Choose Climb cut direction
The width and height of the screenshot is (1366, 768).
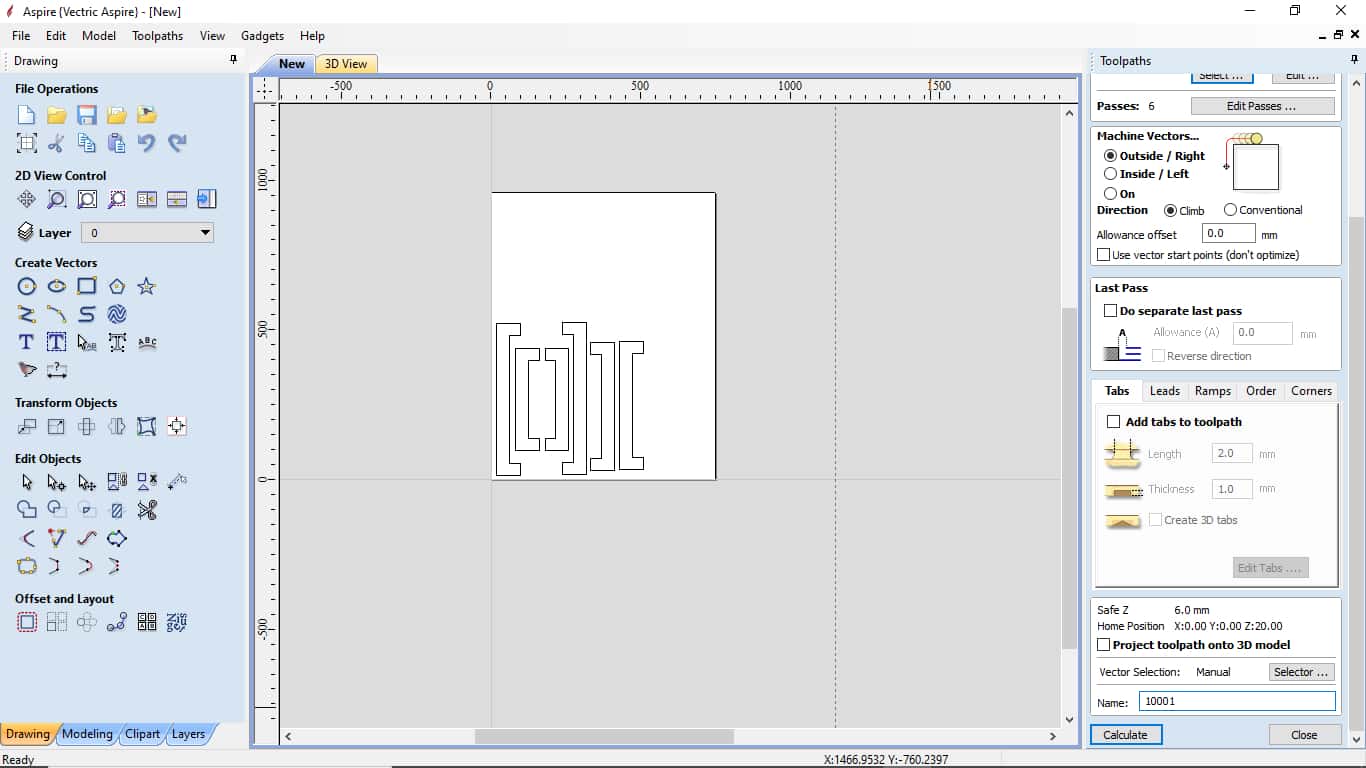coord(1170,210)
